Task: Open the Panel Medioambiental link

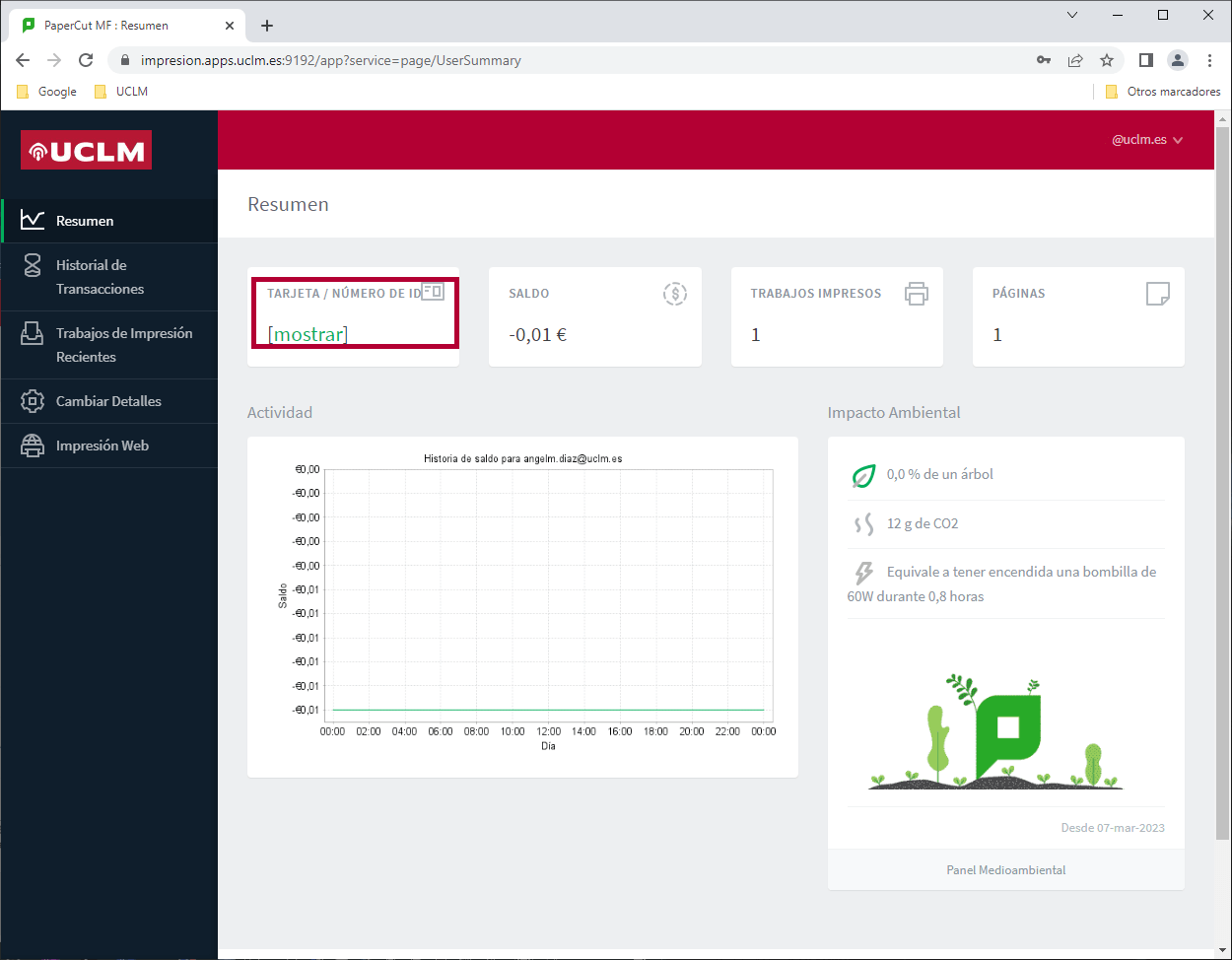Action: tap(1006, 870)
